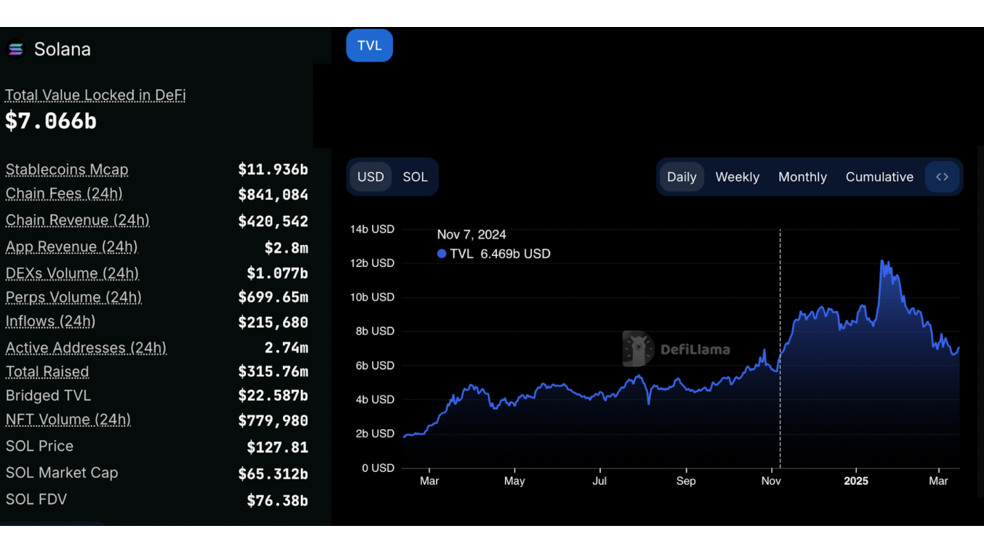Click the $127.81 SOL price value
This screenshot has height=554, width=984.
coord(277,447)
